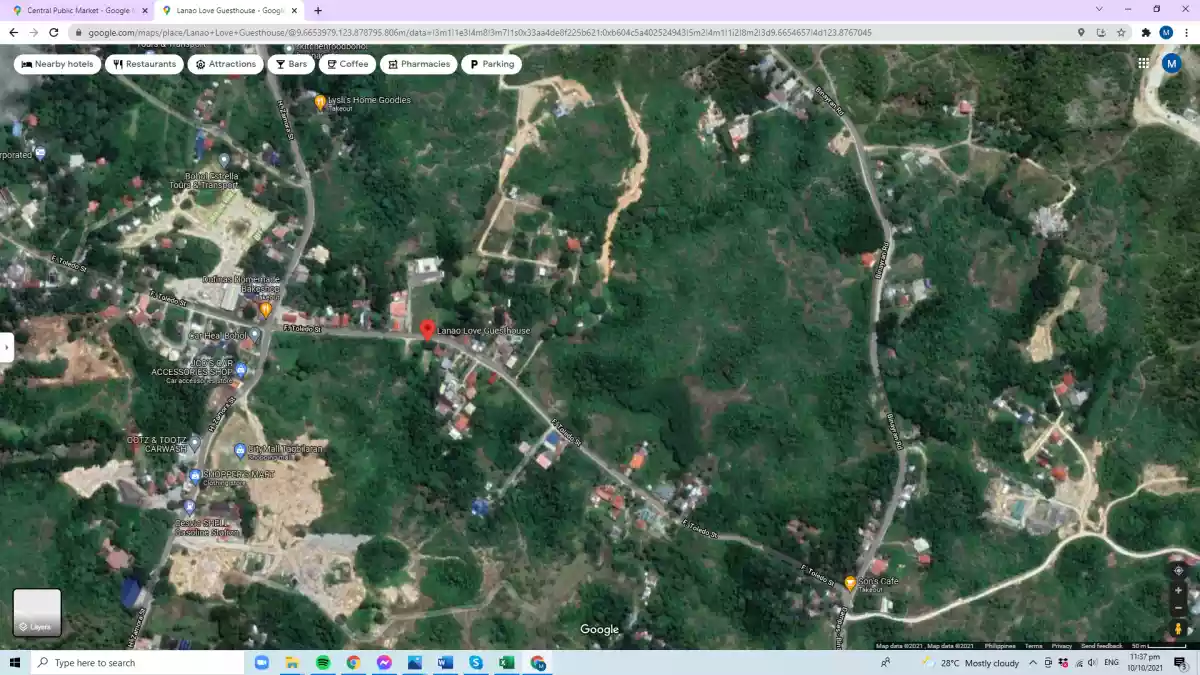Open the Google apps grid
The image size is (1200, 675).
1143,63
